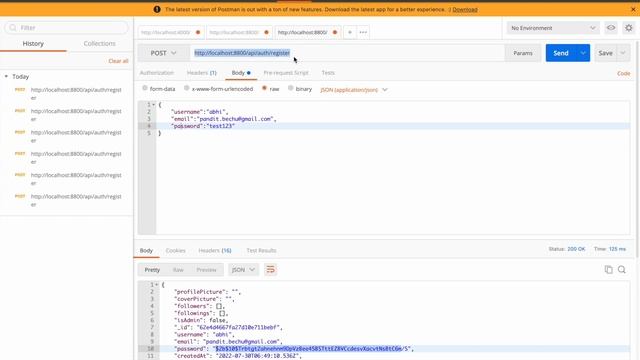
Task: Click the filter search magnifier icon
Action: (x=13, y=28)
